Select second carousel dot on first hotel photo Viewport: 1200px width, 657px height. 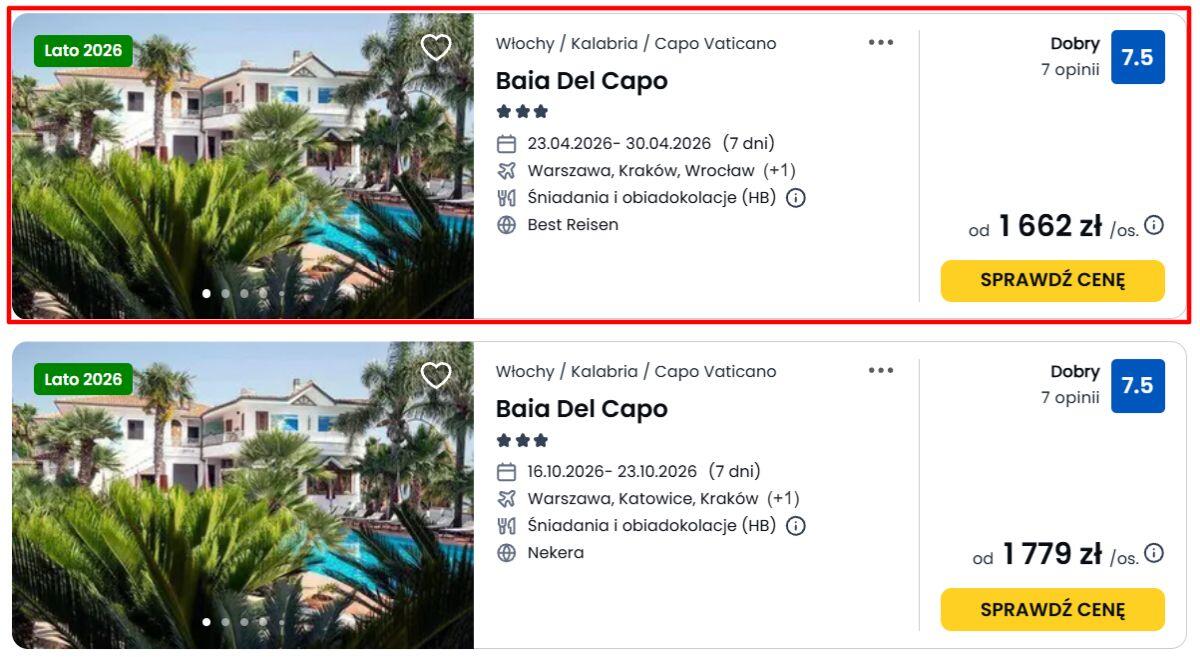[226, 294]
